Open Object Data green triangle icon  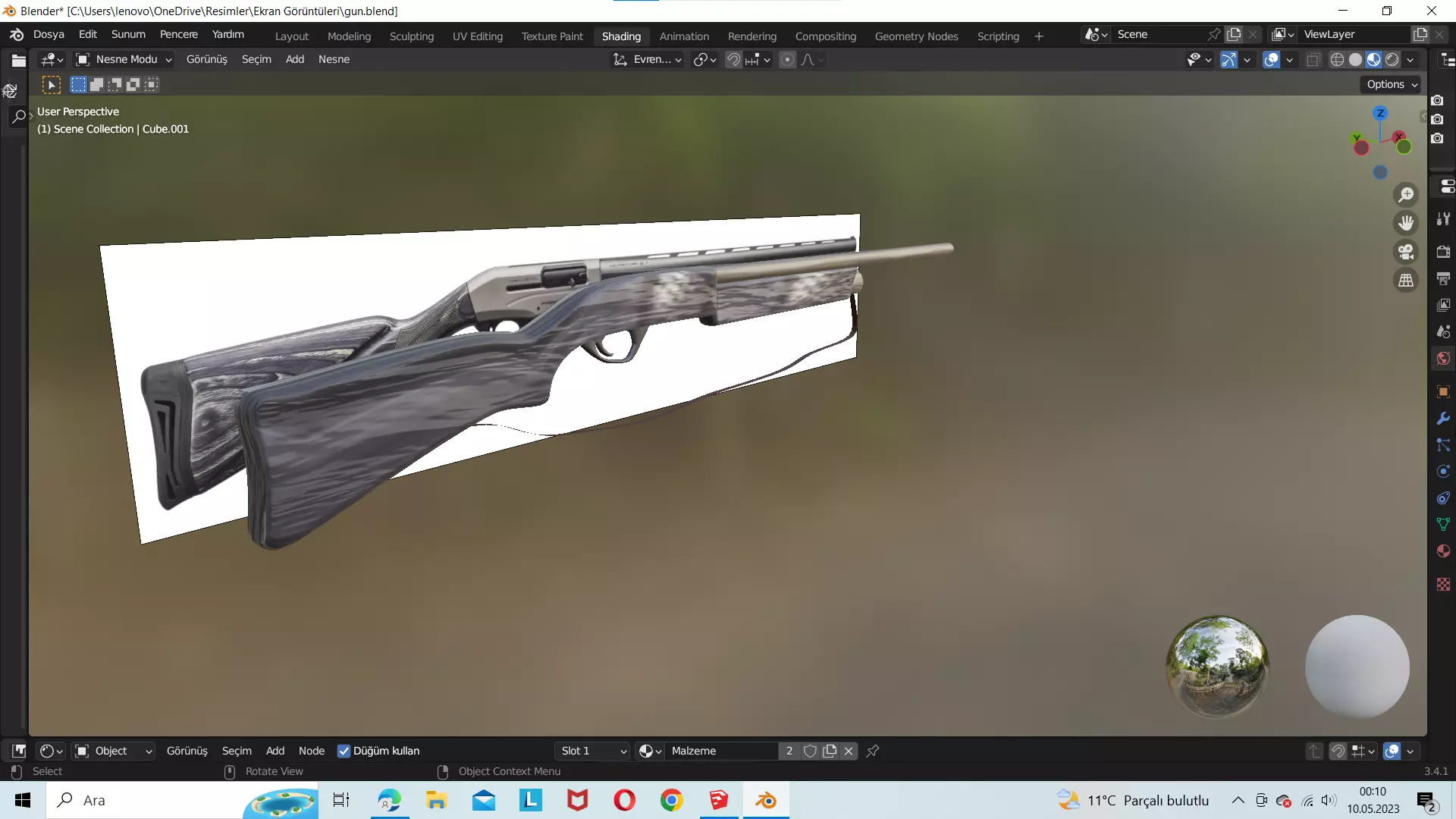(x=1443, y=524)
